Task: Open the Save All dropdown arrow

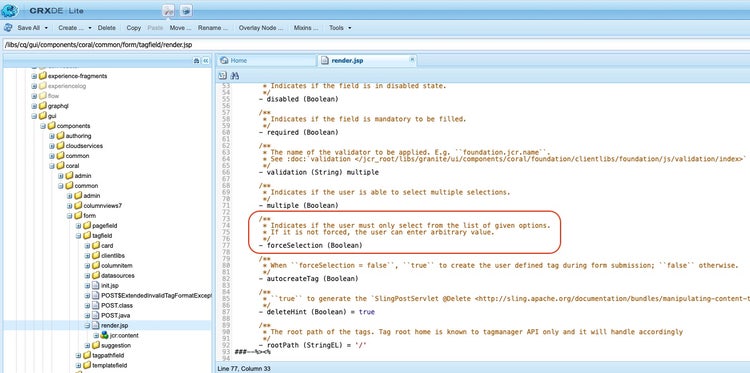Action: point(45,28)
